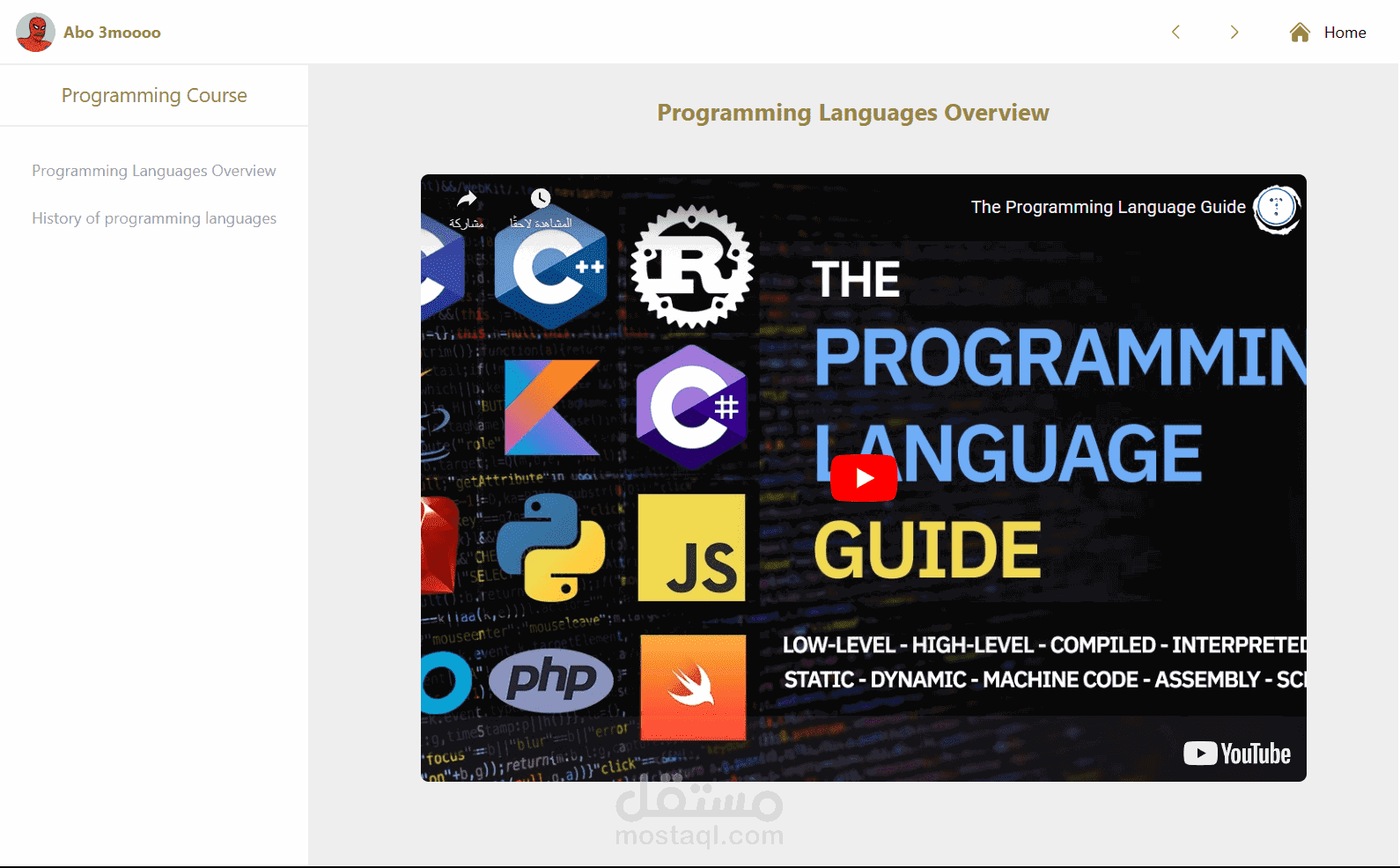Select the Programming Course sidebar heading

pos(154,95)
